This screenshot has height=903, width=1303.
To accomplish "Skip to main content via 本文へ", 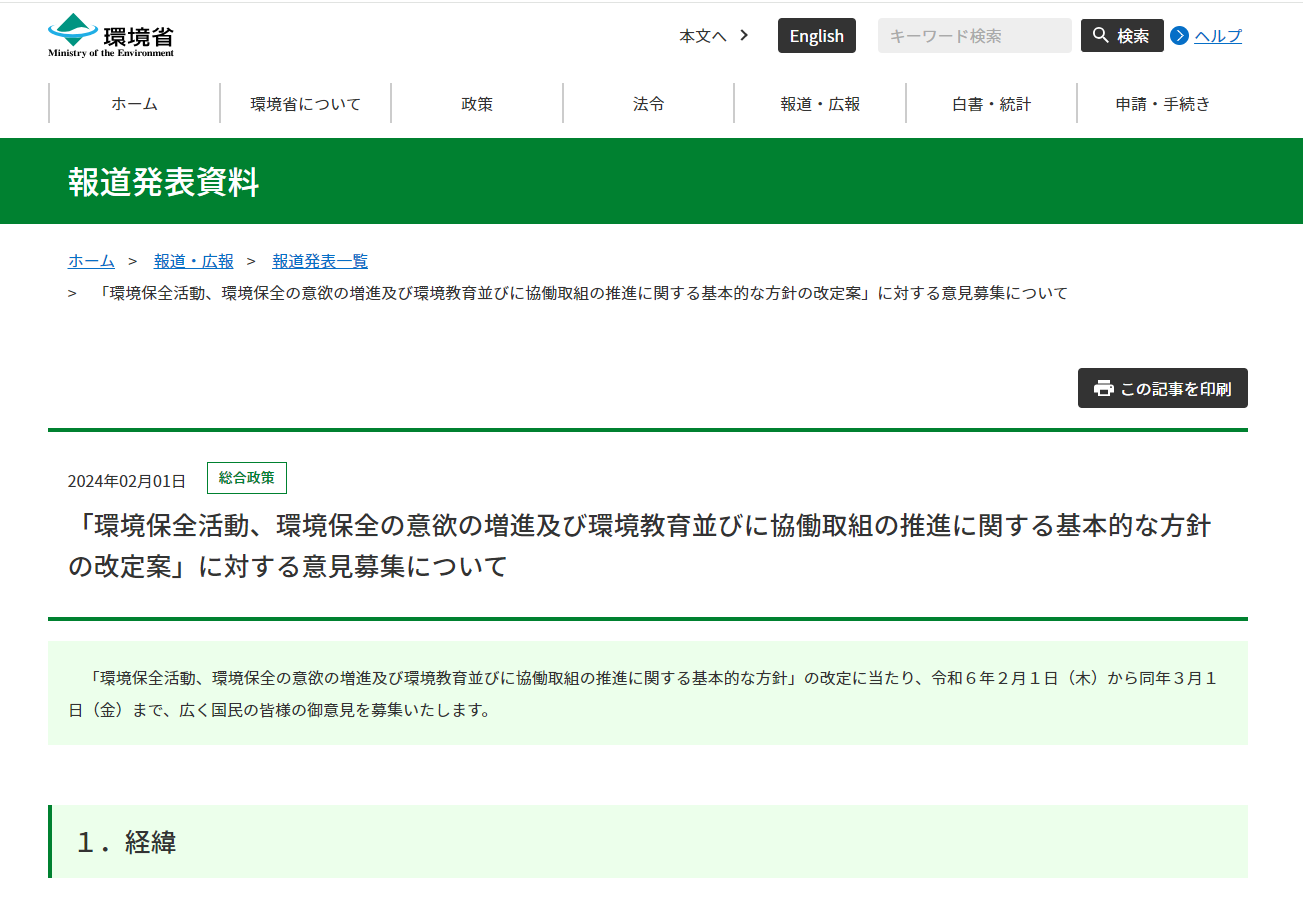I will (703, 36).
